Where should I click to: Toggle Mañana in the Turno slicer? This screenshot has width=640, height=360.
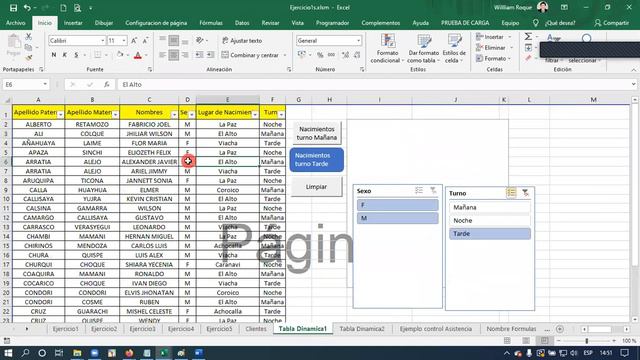490,207
